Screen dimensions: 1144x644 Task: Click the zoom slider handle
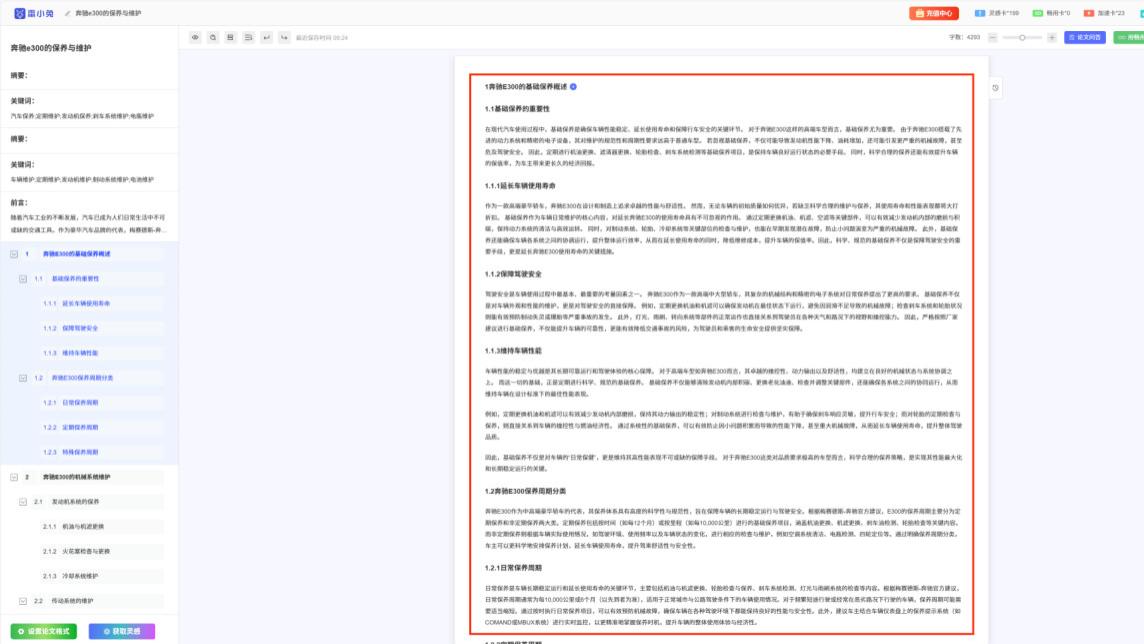[1022, 37]
